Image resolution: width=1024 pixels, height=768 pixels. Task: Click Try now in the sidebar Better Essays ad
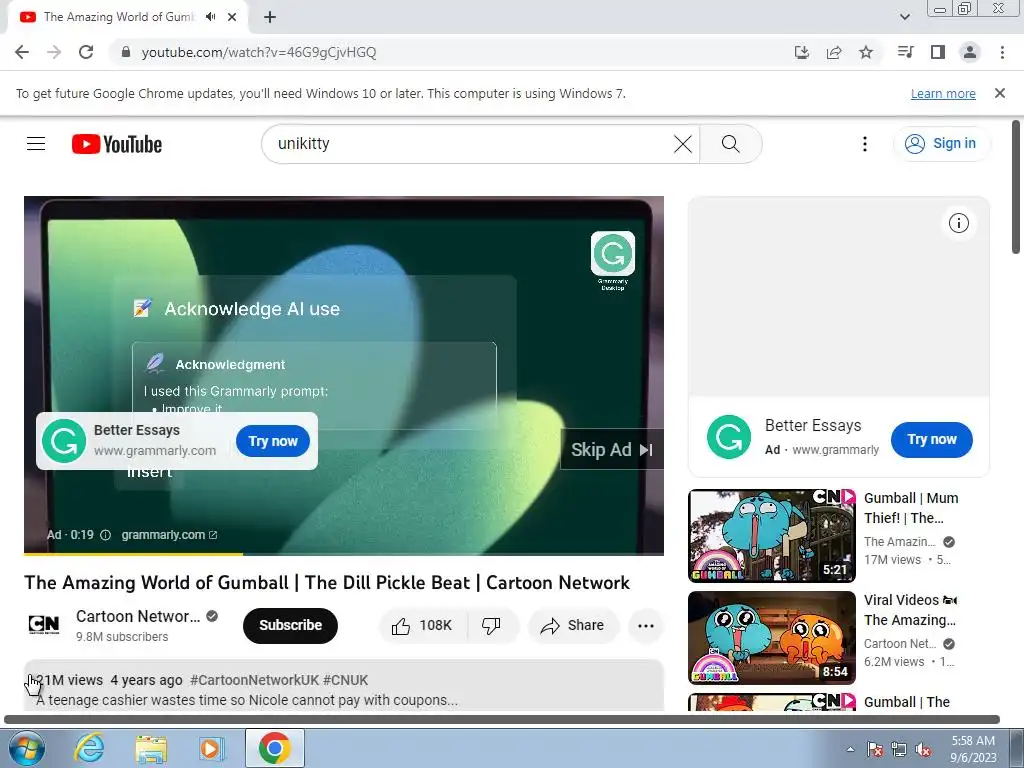click(932, 440)
